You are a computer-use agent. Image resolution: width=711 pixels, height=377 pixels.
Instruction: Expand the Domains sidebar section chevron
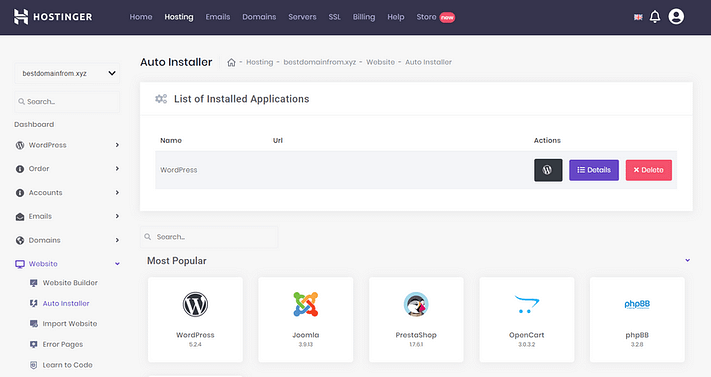[x=117, y=240]
